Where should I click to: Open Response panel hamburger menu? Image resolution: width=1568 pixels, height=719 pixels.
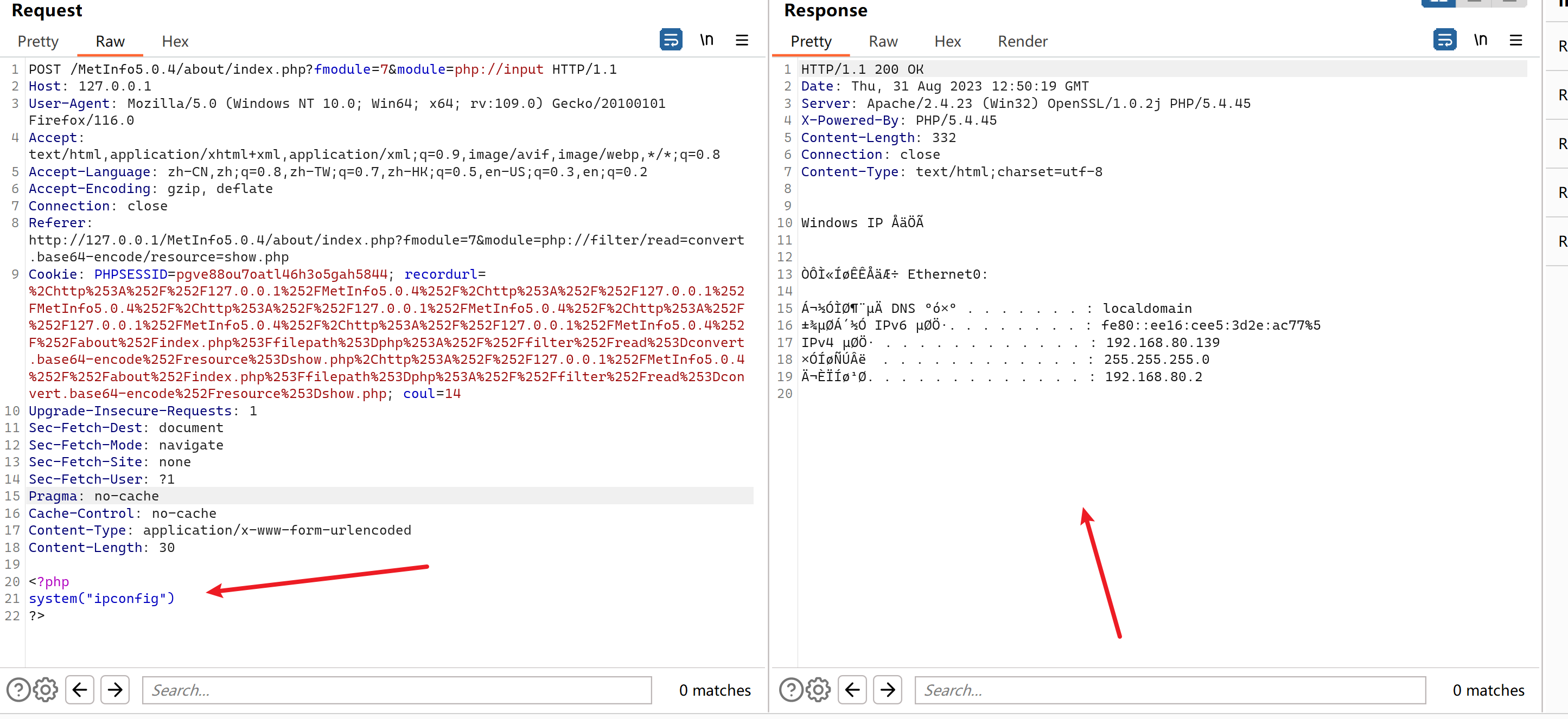coord(1516,40)
